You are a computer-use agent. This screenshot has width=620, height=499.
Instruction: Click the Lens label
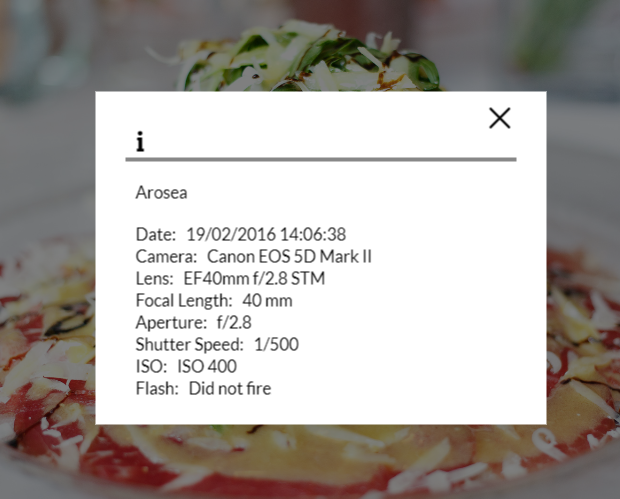[x=155, y=278]
